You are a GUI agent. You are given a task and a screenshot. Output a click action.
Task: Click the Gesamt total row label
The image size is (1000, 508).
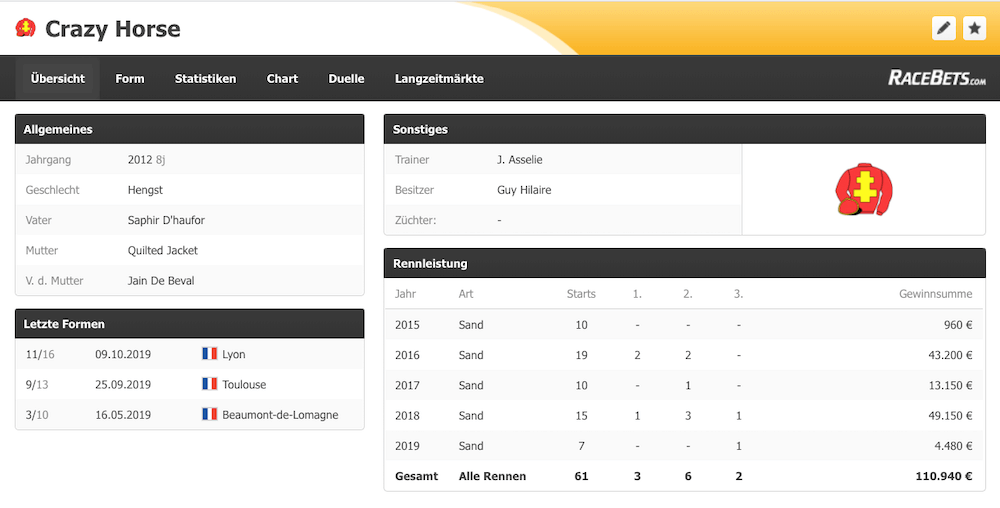pyautogui.click(x=416, y=476)
